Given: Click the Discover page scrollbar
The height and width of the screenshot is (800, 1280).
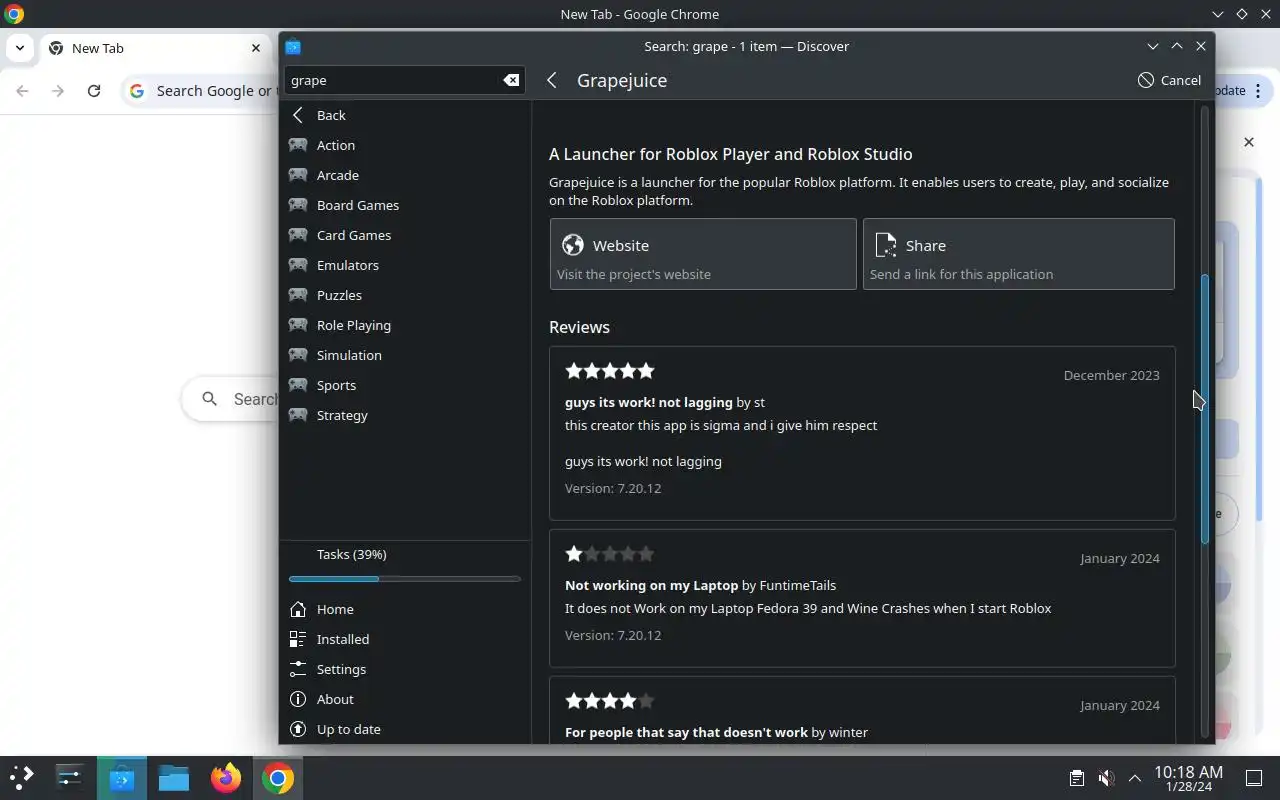Looking at the screenshot, I should (x=1205, y=410).
